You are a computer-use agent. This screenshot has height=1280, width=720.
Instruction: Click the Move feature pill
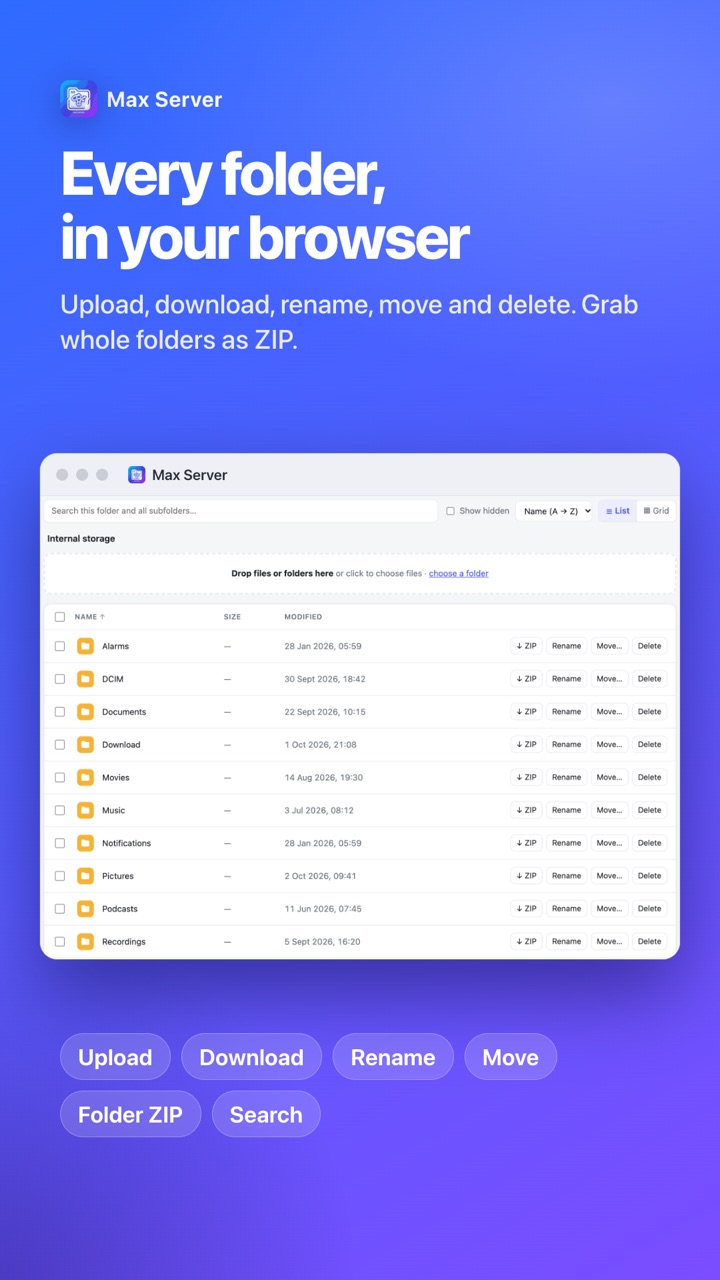[510, 1057]
